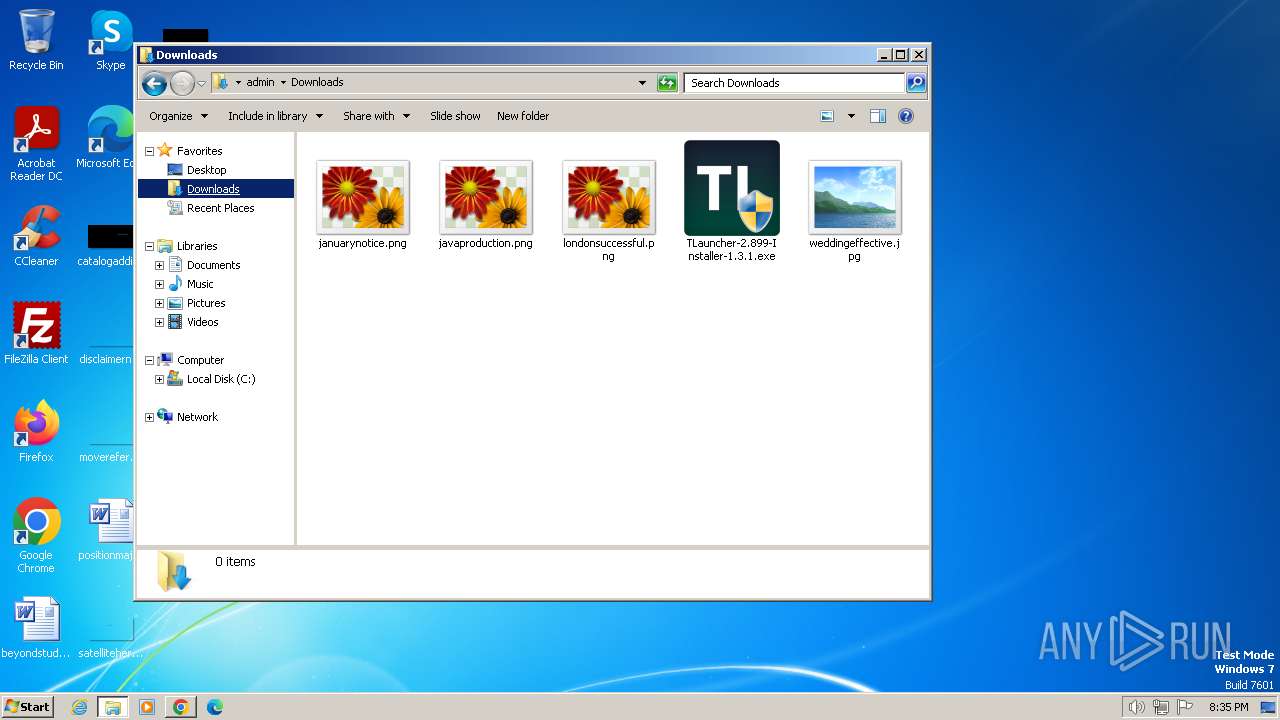1280x720 pixels.
Task: Click Action Center flag in tray
Action: click(x=1186, y=707)
